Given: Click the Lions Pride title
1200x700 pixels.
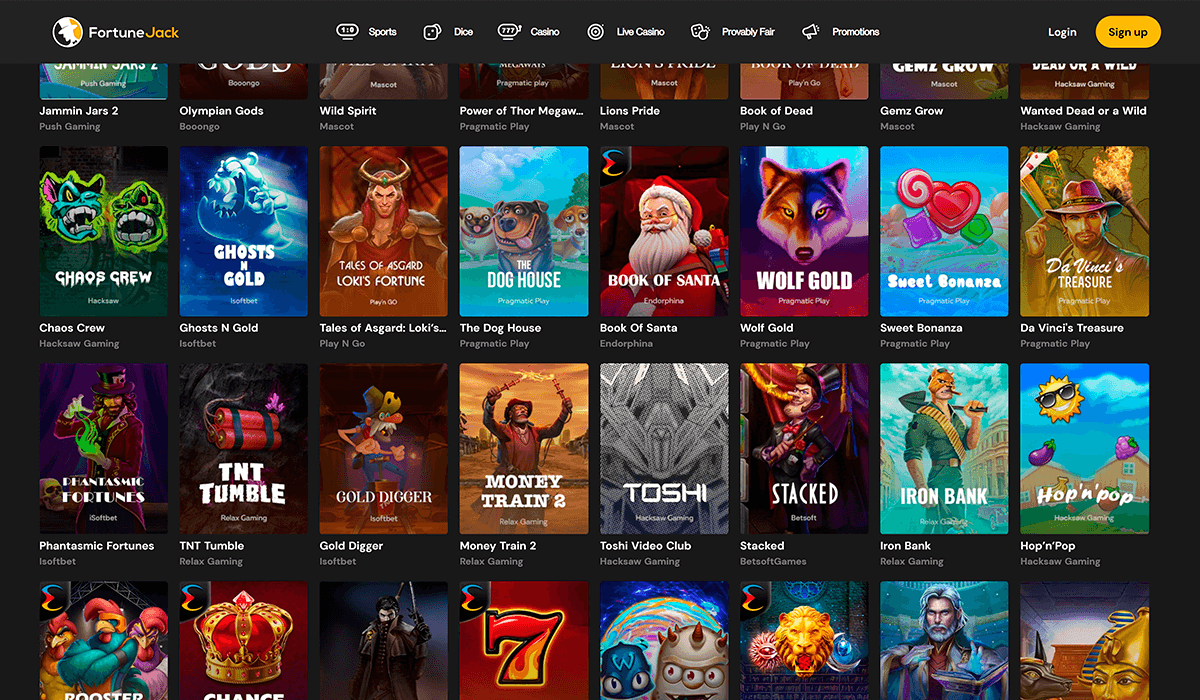Looking at the screenshot, I should [630, 111].
